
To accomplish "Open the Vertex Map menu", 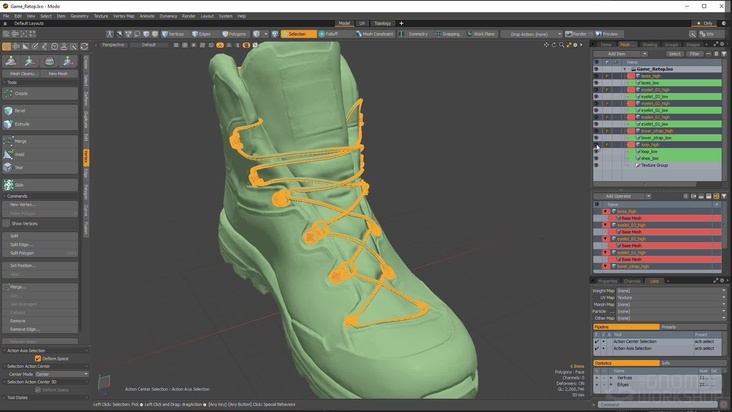I will [x=124, y=16].
